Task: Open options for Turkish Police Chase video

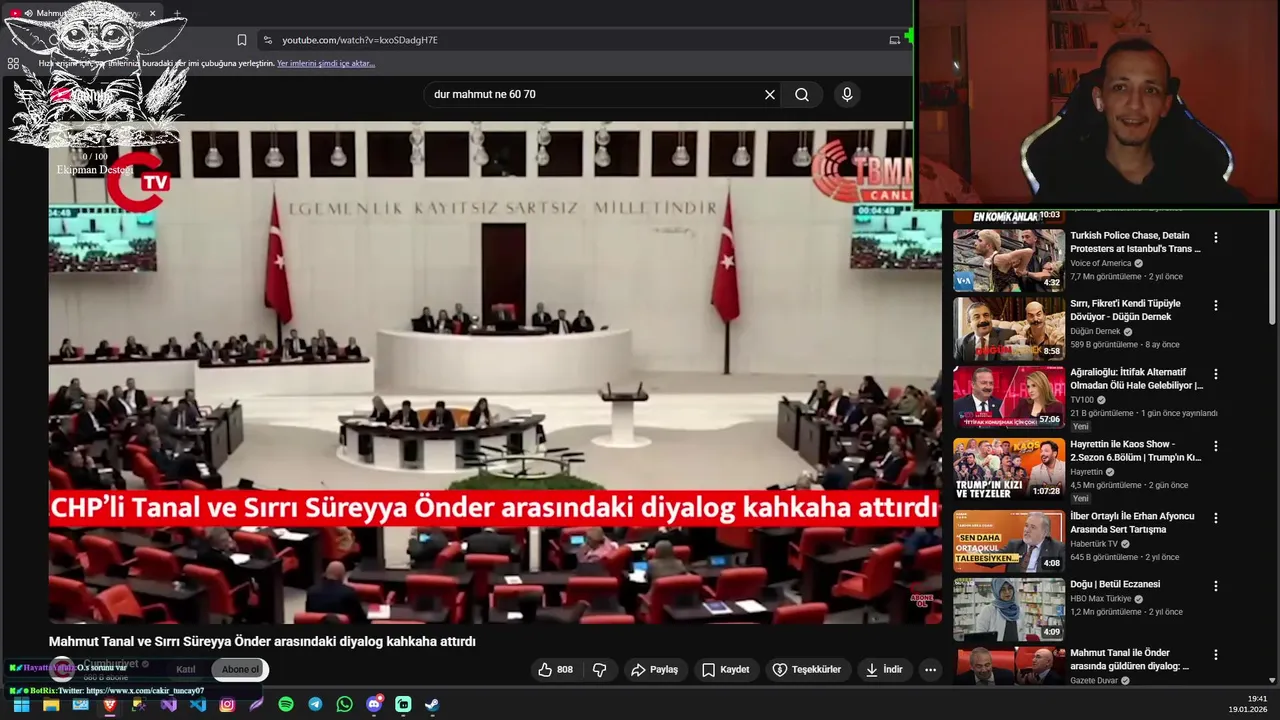Action: [x=1216, y=238]
